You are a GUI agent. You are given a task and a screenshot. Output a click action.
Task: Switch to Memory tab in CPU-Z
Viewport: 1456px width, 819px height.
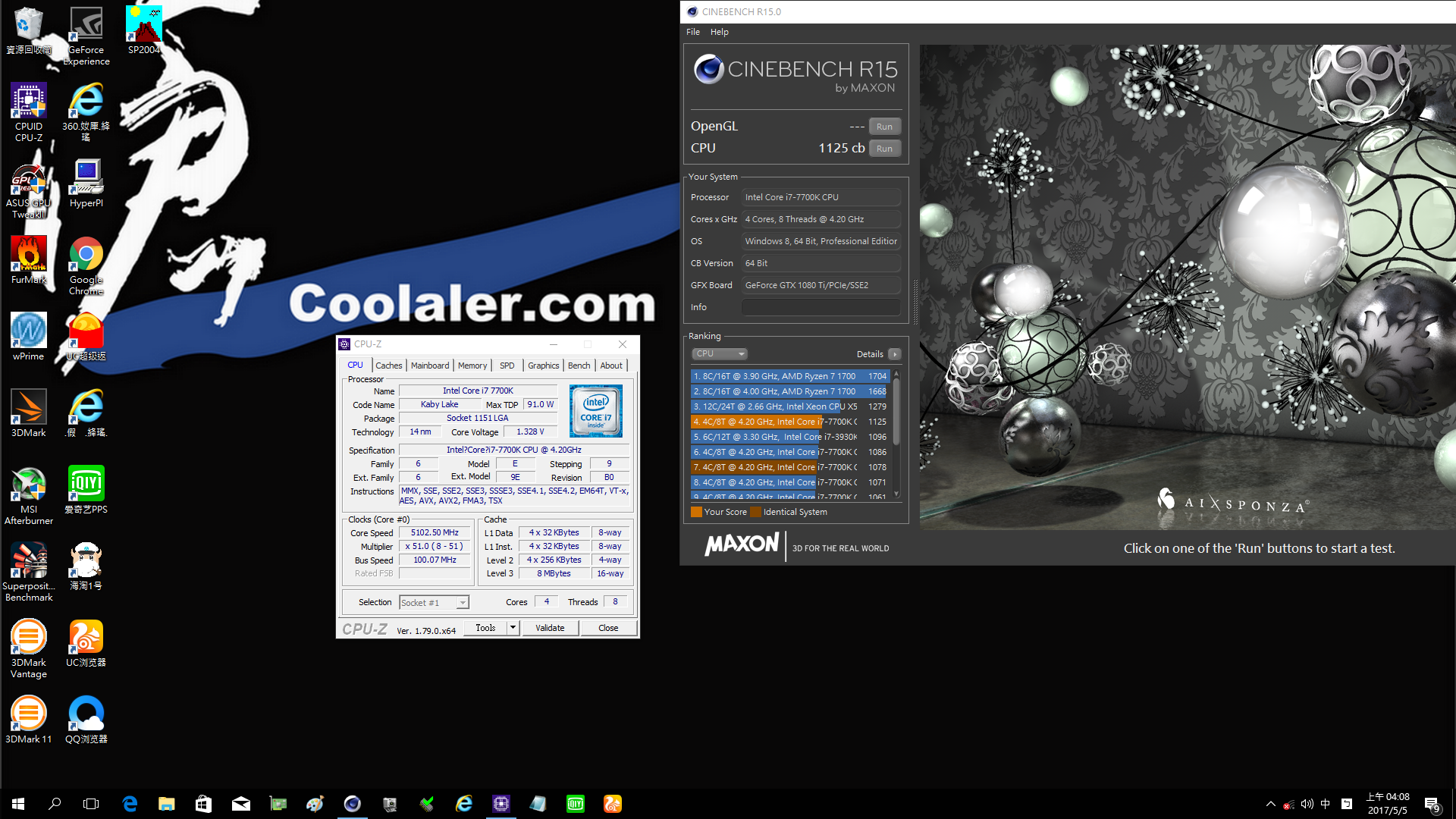coord(472,366)
